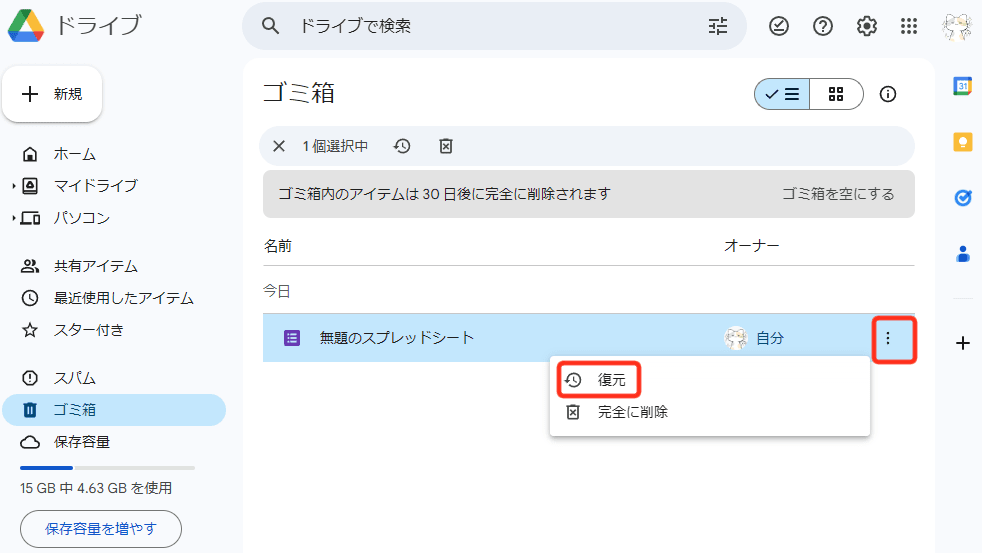
Task: Open the offline ready status icon
Action: 778,26
